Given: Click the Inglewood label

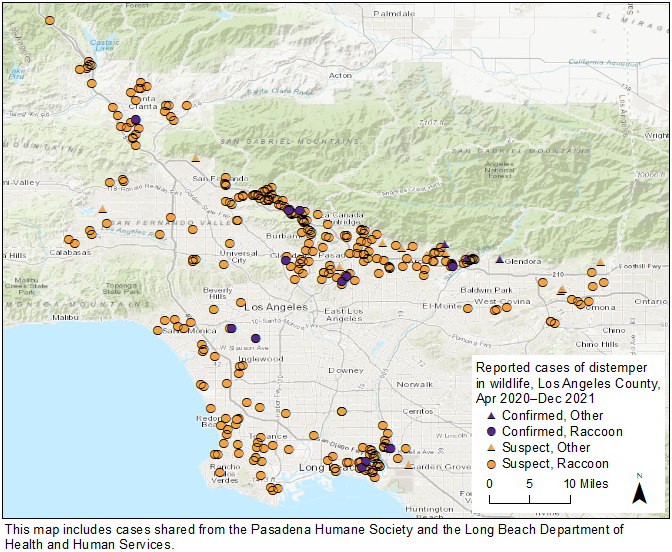Looking at the screenshot, I should [x=261, y=359].
